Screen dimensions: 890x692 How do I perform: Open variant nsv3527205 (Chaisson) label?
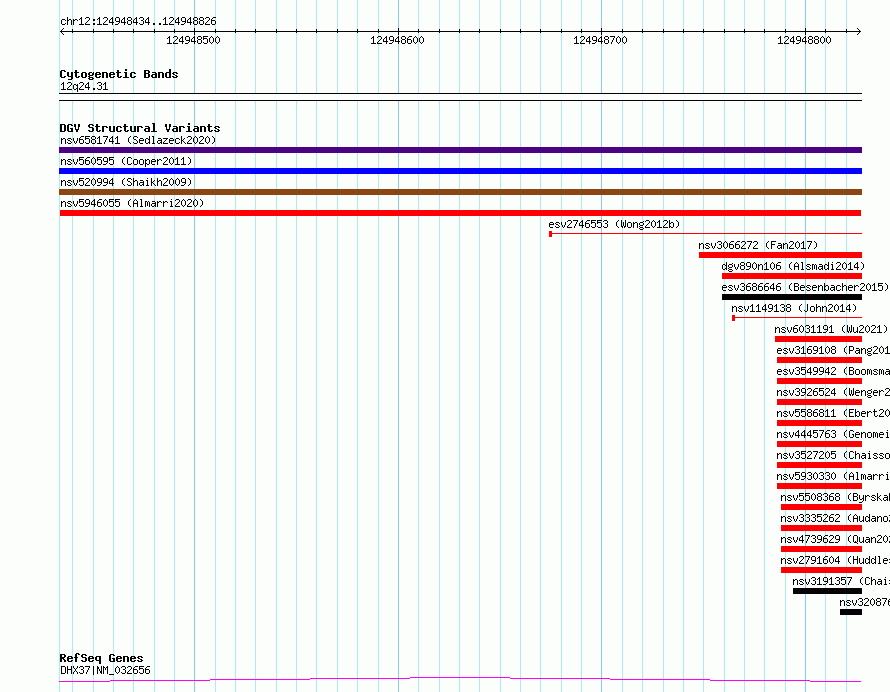point(833,455)
